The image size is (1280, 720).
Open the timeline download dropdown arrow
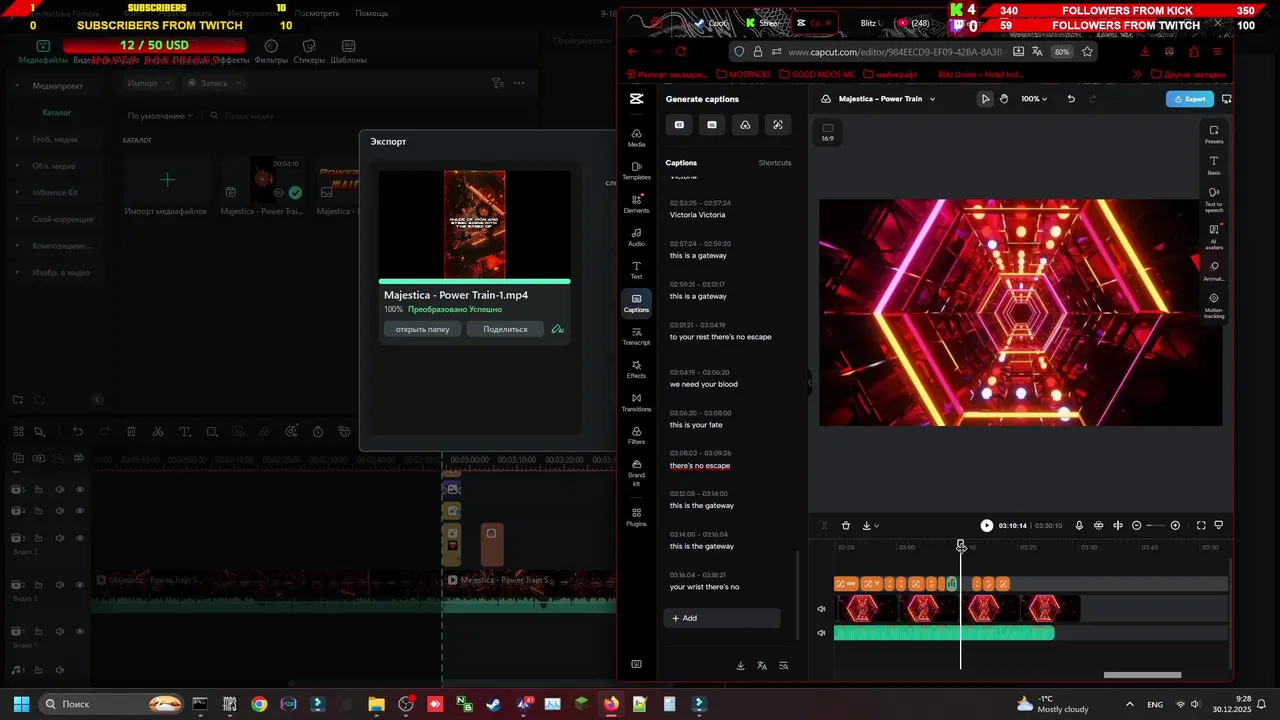[x=876, y=526]
